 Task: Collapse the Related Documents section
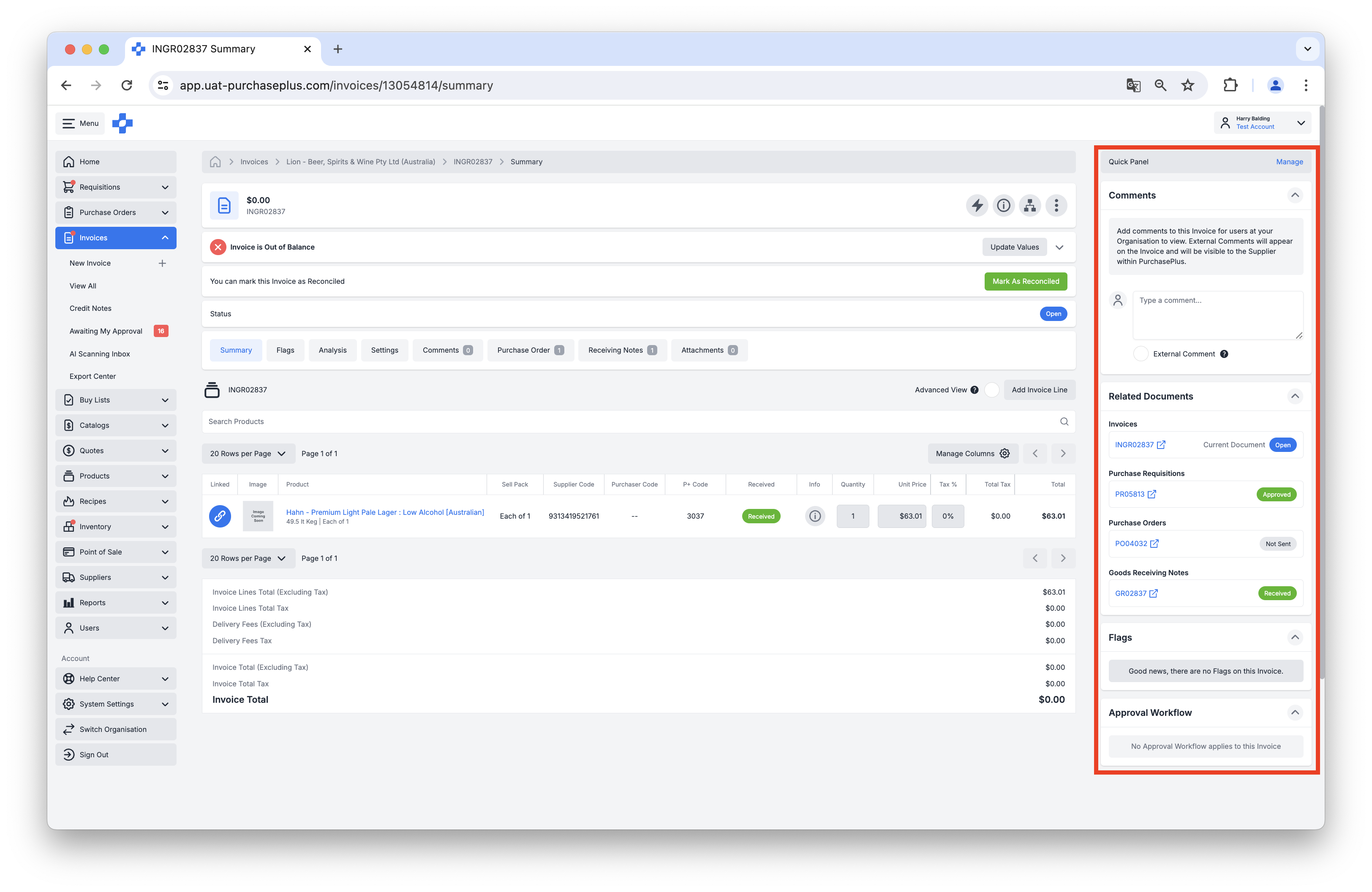point(1295,397)
